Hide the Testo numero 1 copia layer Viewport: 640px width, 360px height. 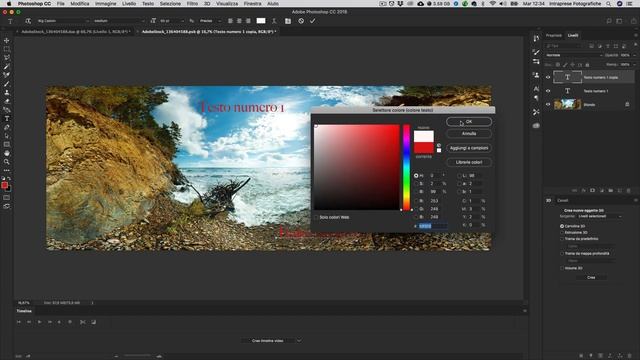[x=548, y=77]
